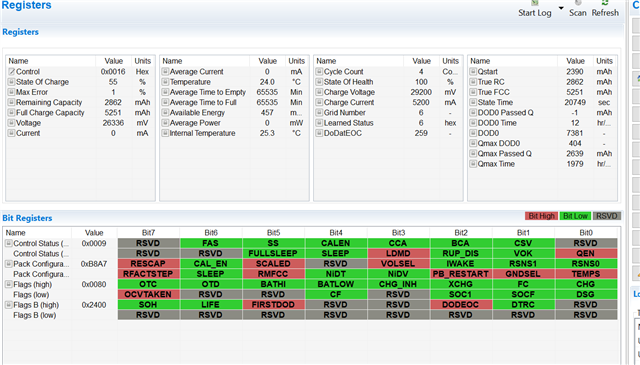Click the icon beside Qmax Time

coord(473,163)
